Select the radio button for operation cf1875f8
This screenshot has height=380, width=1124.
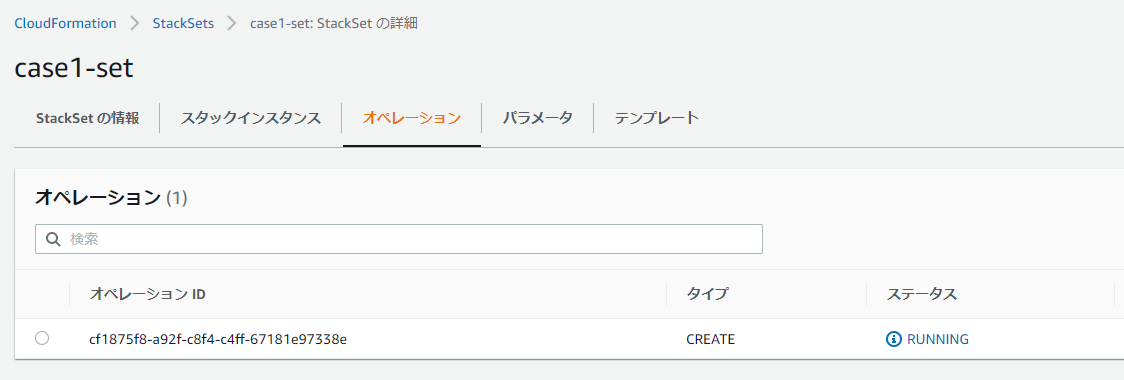(x=42, y=338)
